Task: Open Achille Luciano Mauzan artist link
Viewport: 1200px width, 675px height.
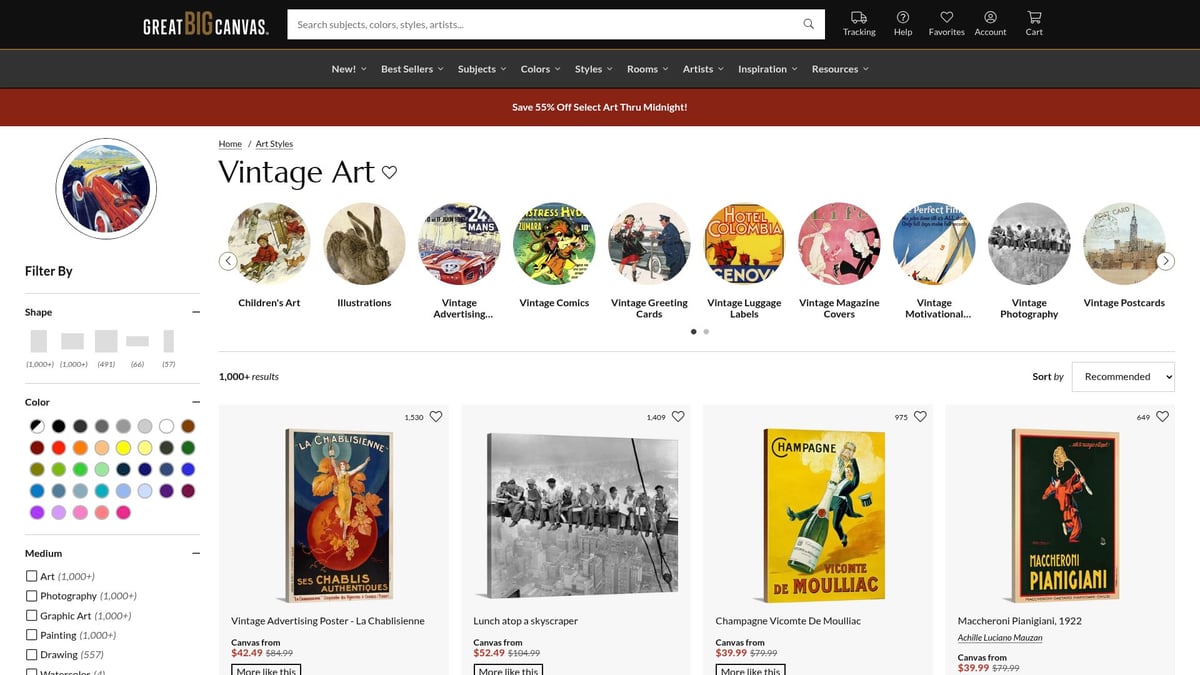Action: click(x=1000, y=638)
